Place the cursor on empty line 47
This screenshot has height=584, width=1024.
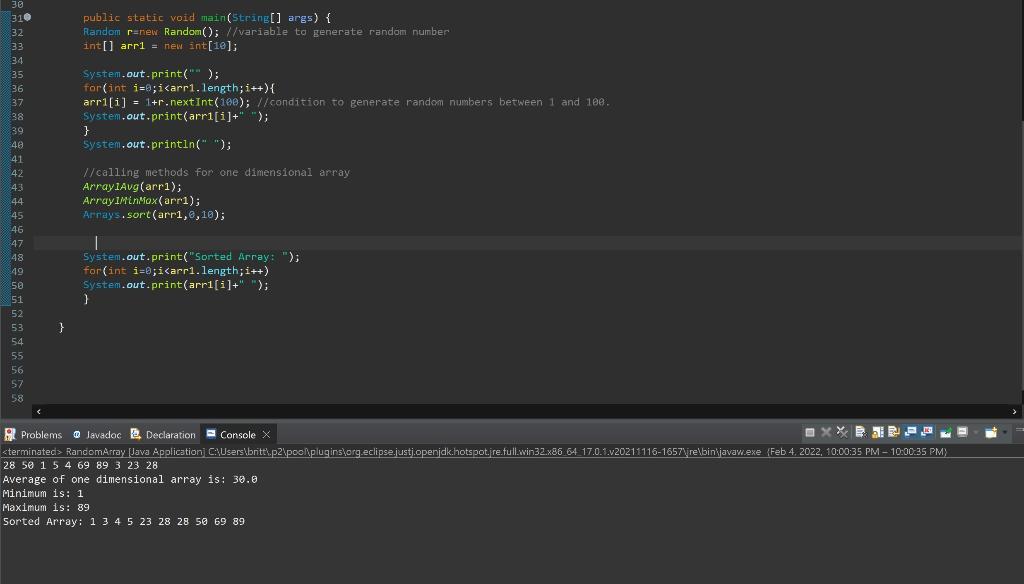(x=97, y=242)
